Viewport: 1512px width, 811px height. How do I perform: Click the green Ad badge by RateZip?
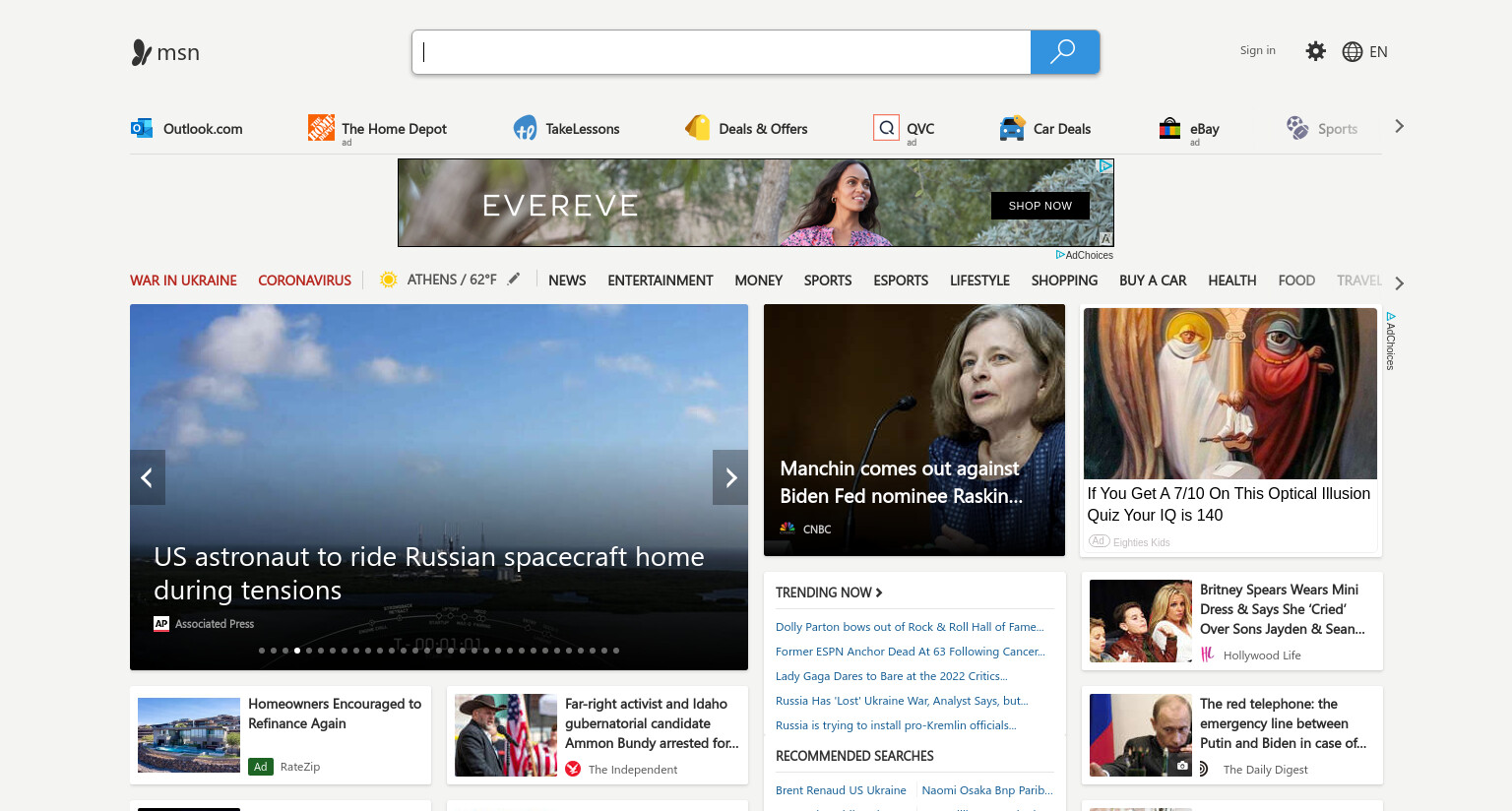(261, 767)
